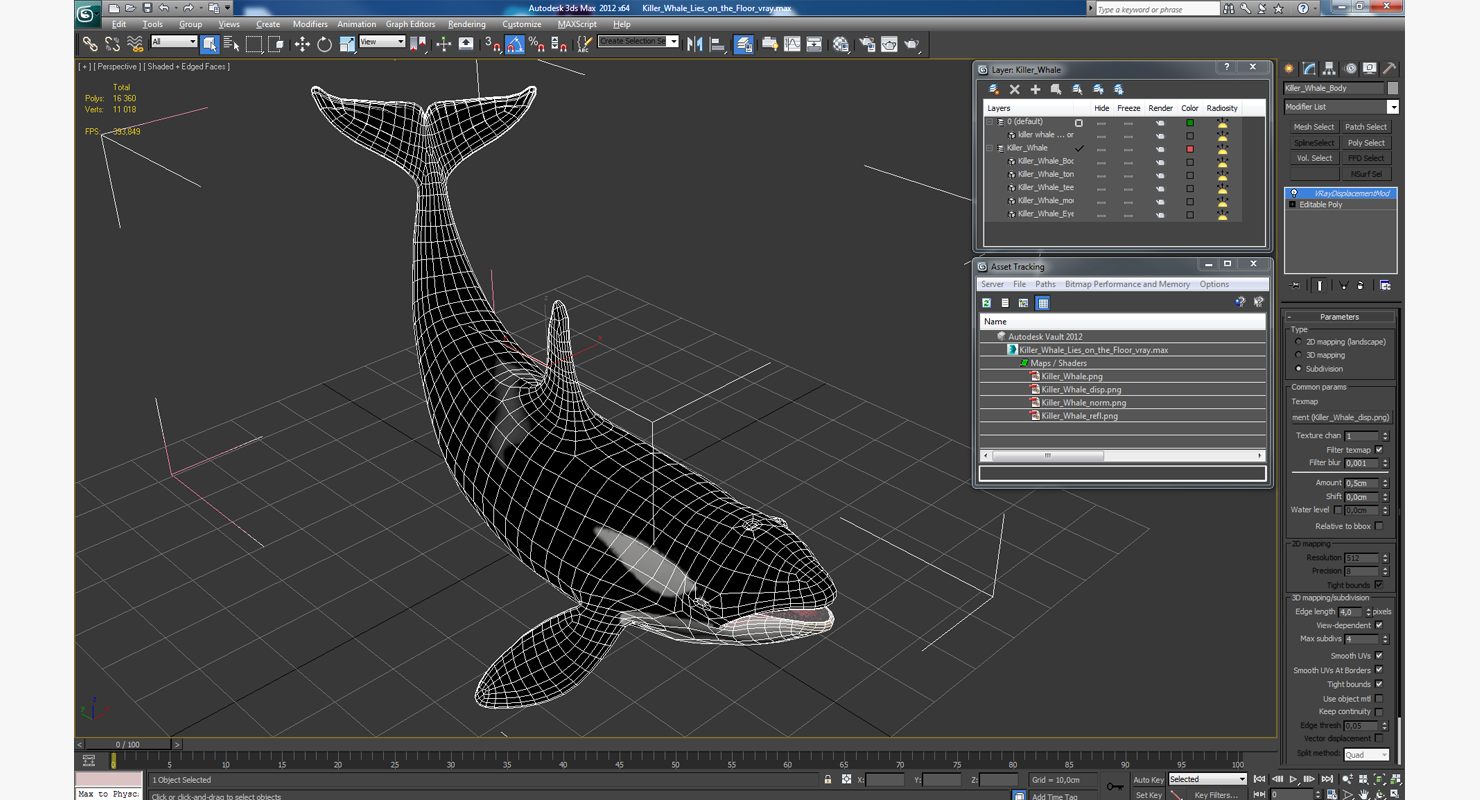Toggle the VRayDisplacementMod light bulb
Viewport: 1480px width, 800px height.
pos(1293,193)
